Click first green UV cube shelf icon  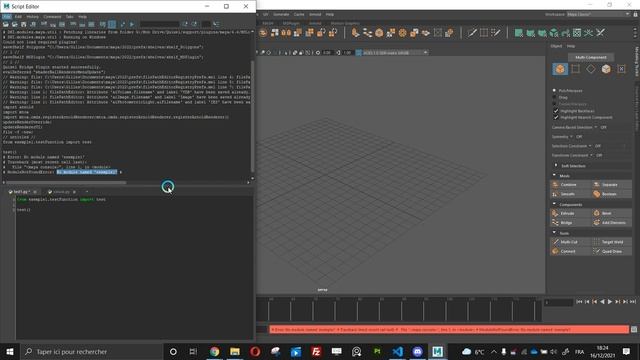tap(518, 33)
